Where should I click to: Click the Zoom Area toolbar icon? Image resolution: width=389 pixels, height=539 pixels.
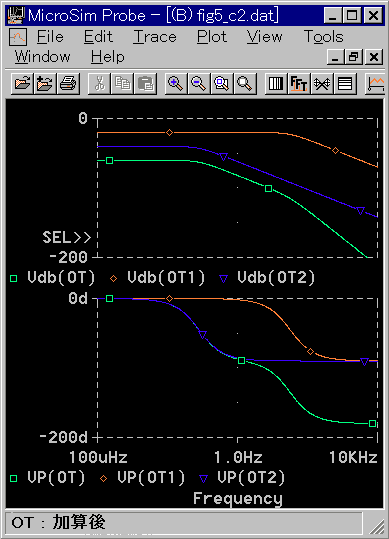[x=221, y=84]
